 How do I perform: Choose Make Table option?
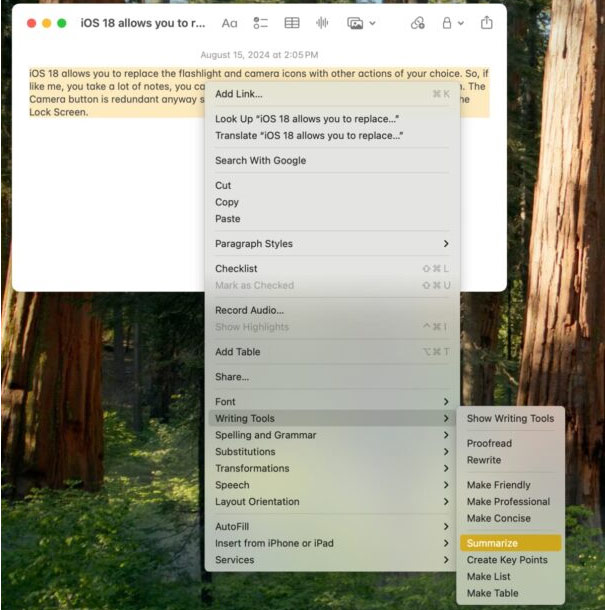coord(510,593)
